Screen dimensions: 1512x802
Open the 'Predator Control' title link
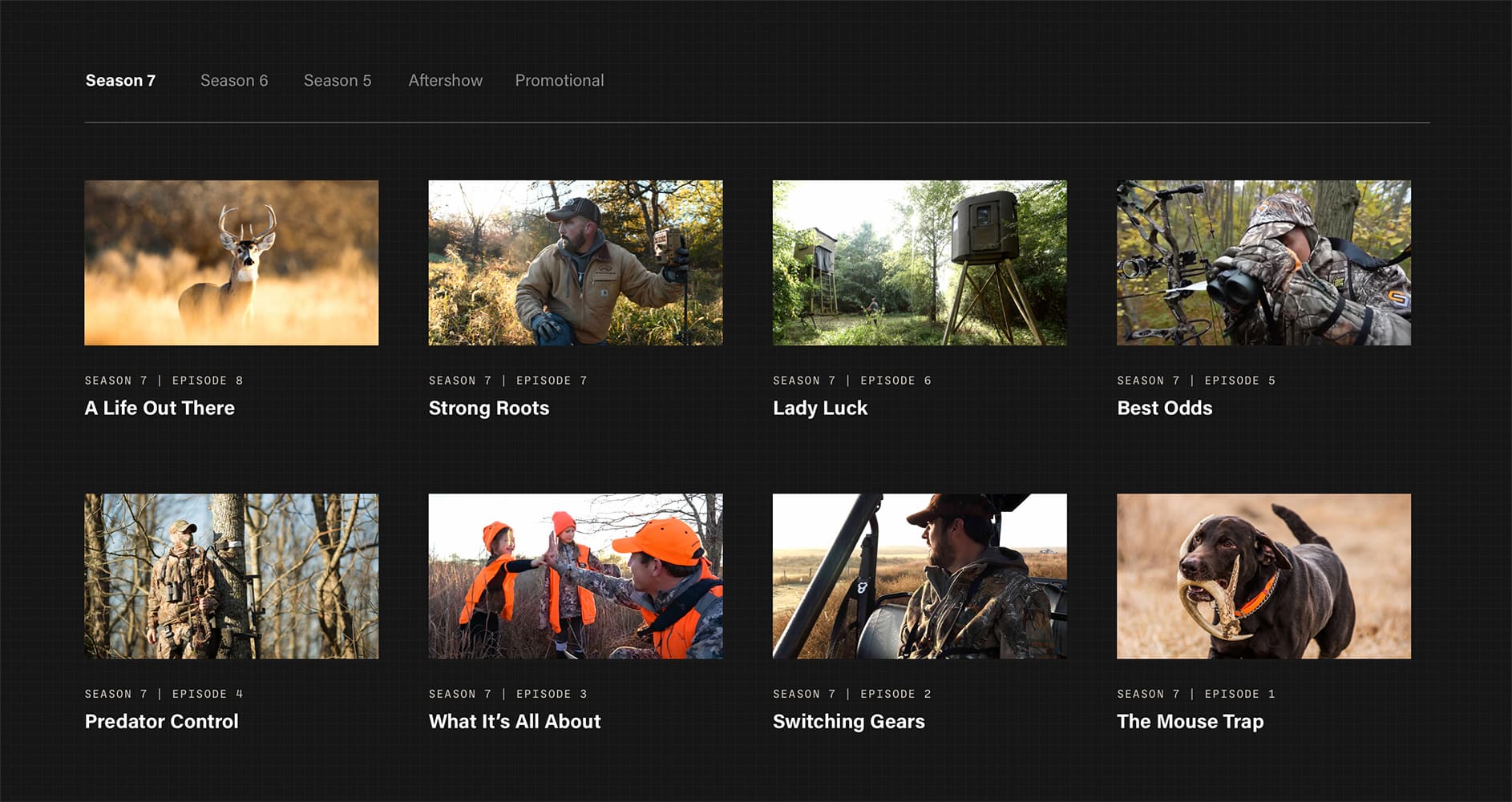click(162, 721)
